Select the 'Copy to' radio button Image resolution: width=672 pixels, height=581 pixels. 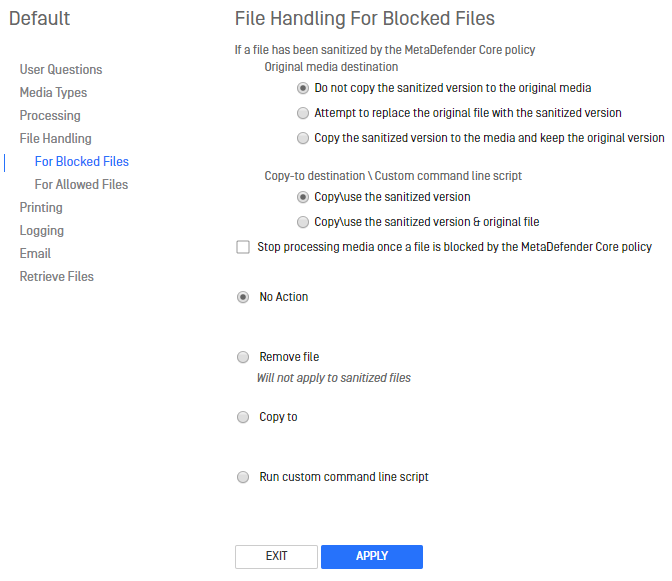coord(243,417)
